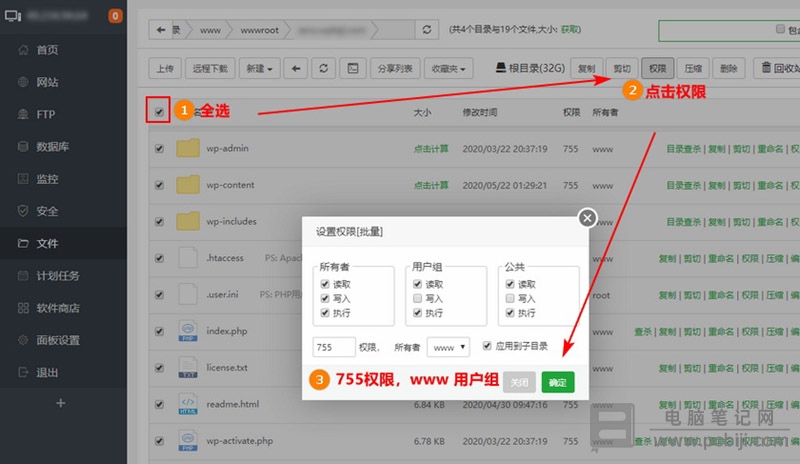800x464 pixels.
Task: Go to the FTP section
Action: pos(45,114)
